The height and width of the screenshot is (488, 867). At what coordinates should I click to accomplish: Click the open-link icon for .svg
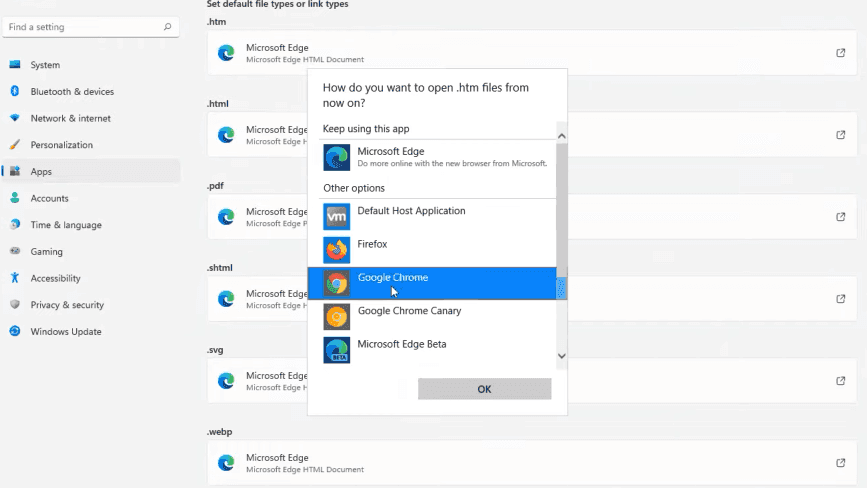(x=840, y=381)
